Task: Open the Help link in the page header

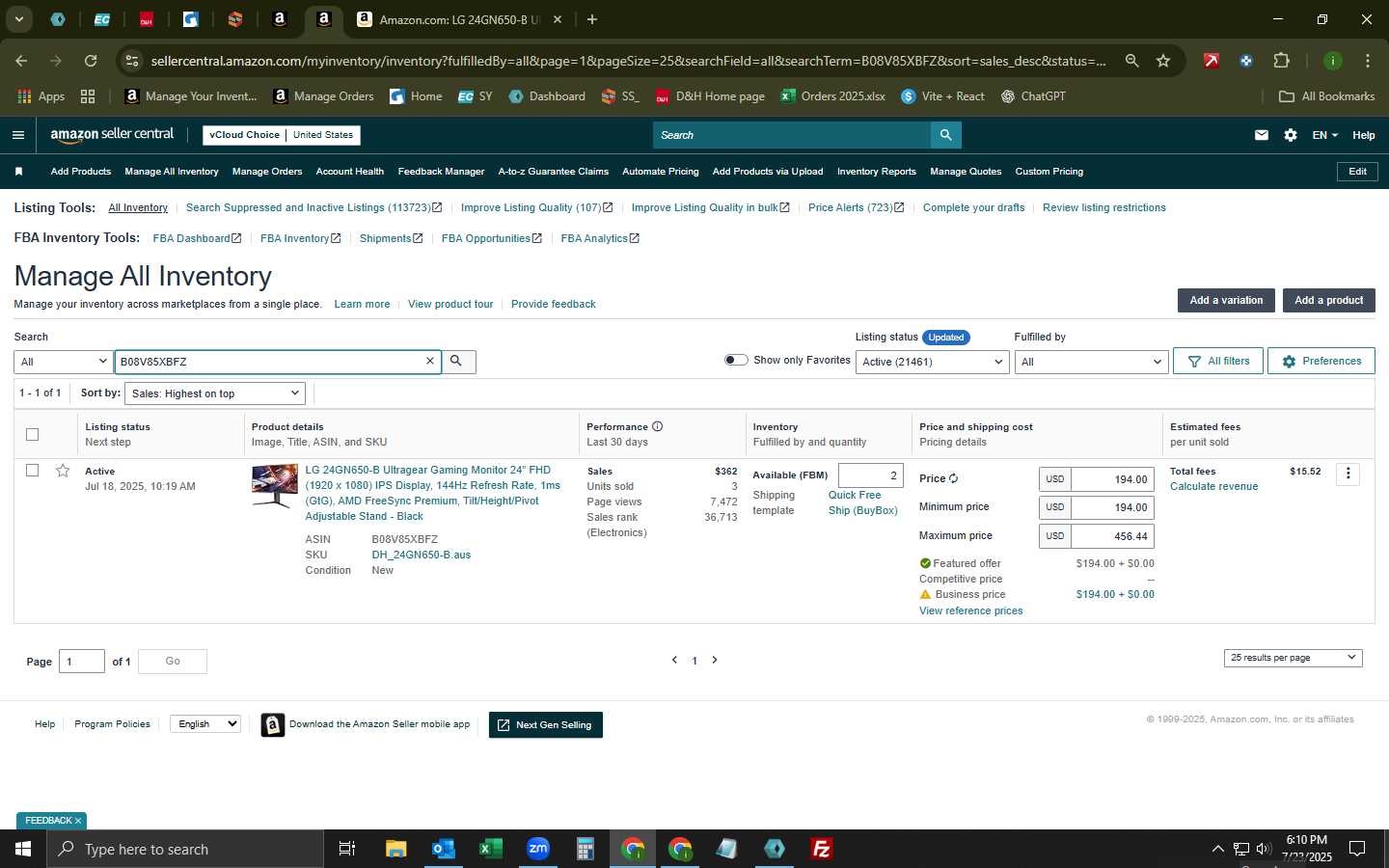Action: tap(1363, 135)
